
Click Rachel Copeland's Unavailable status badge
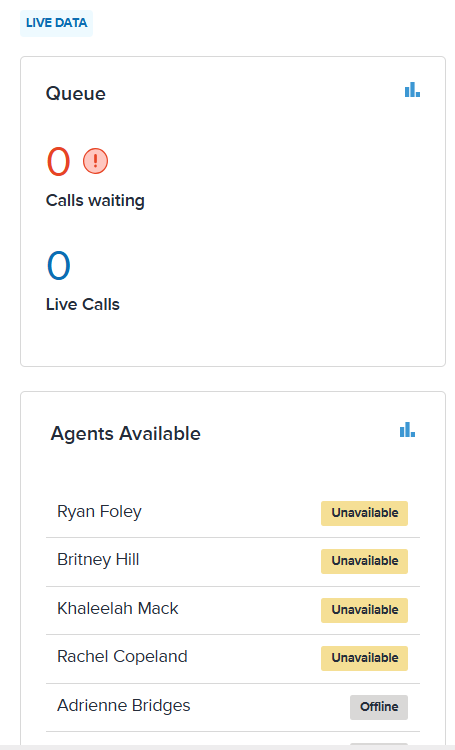(x=365, y=658)
